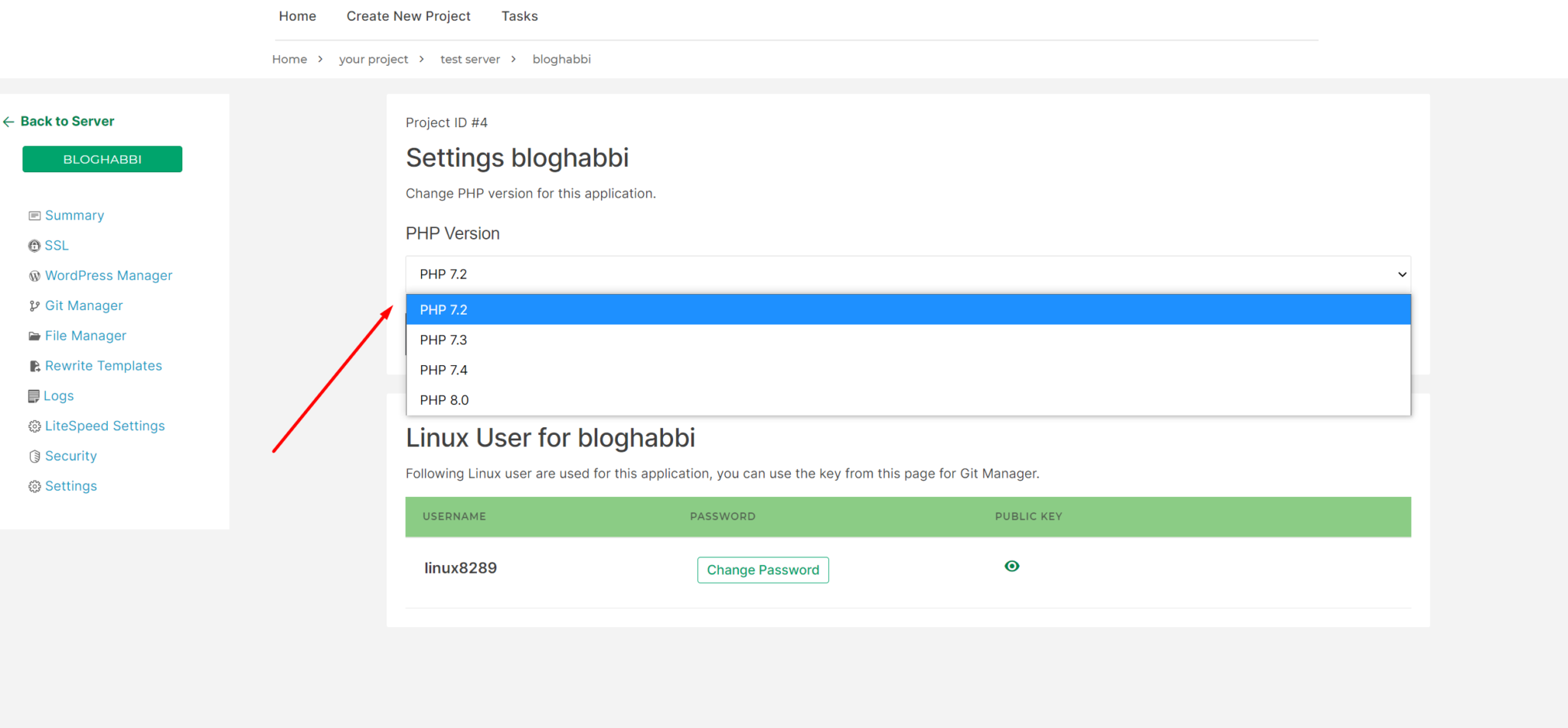Viewport: 1568px width, 728px height.
Task: Open the File Manager folder icon
Action: 34,335
